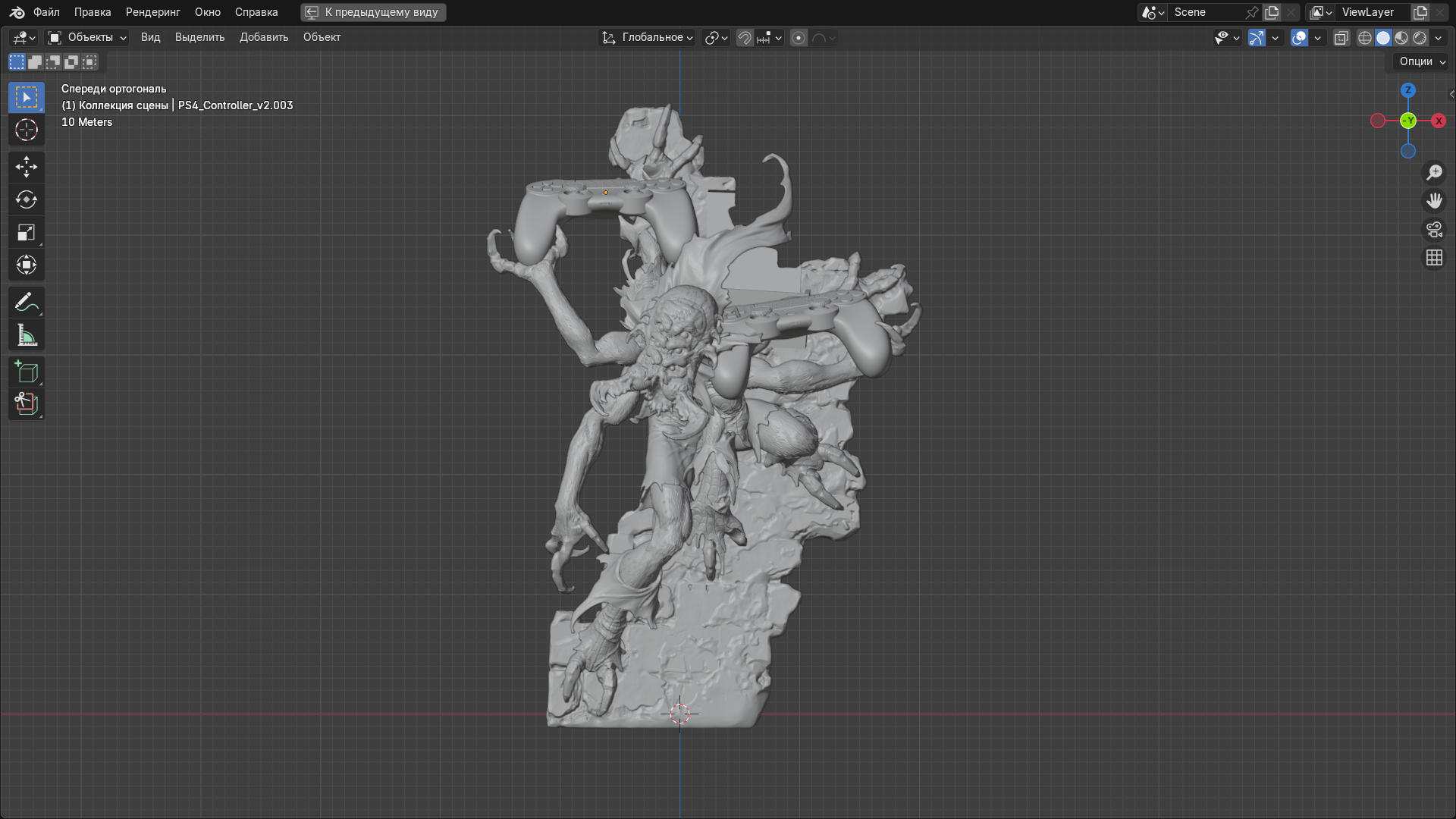Viewport: 1456px width, 819px height.
Task: Click the Scene name field
Action: (1207, 12)
